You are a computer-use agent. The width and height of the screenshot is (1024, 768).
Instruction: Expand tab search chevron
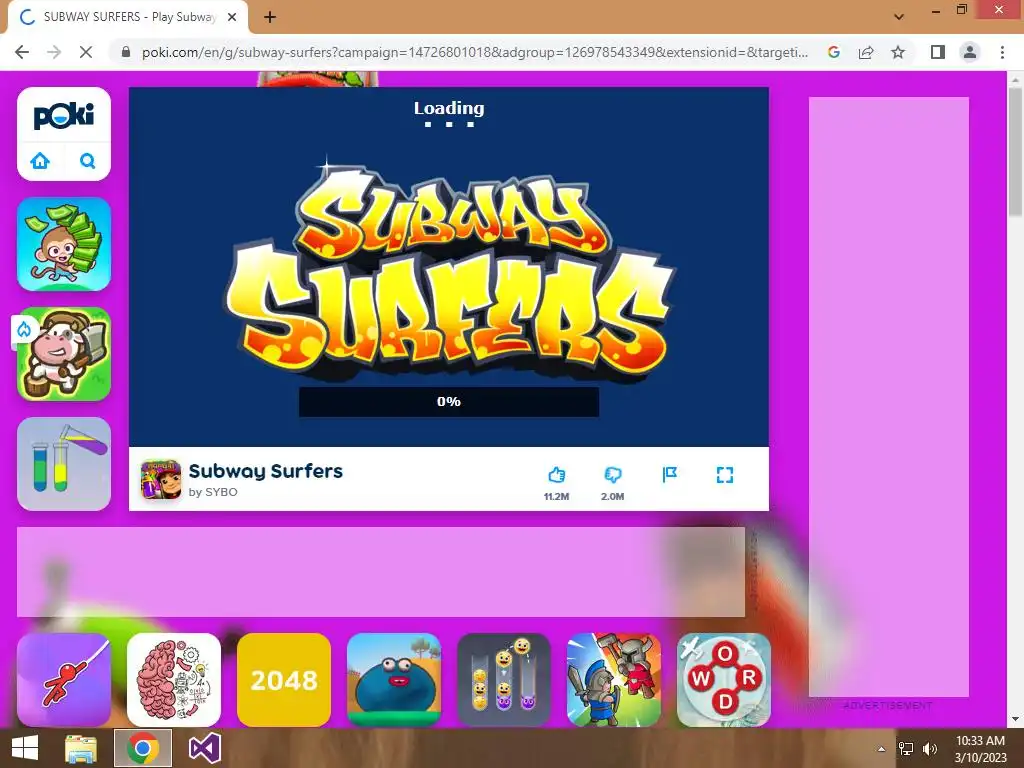coord(899,17)
